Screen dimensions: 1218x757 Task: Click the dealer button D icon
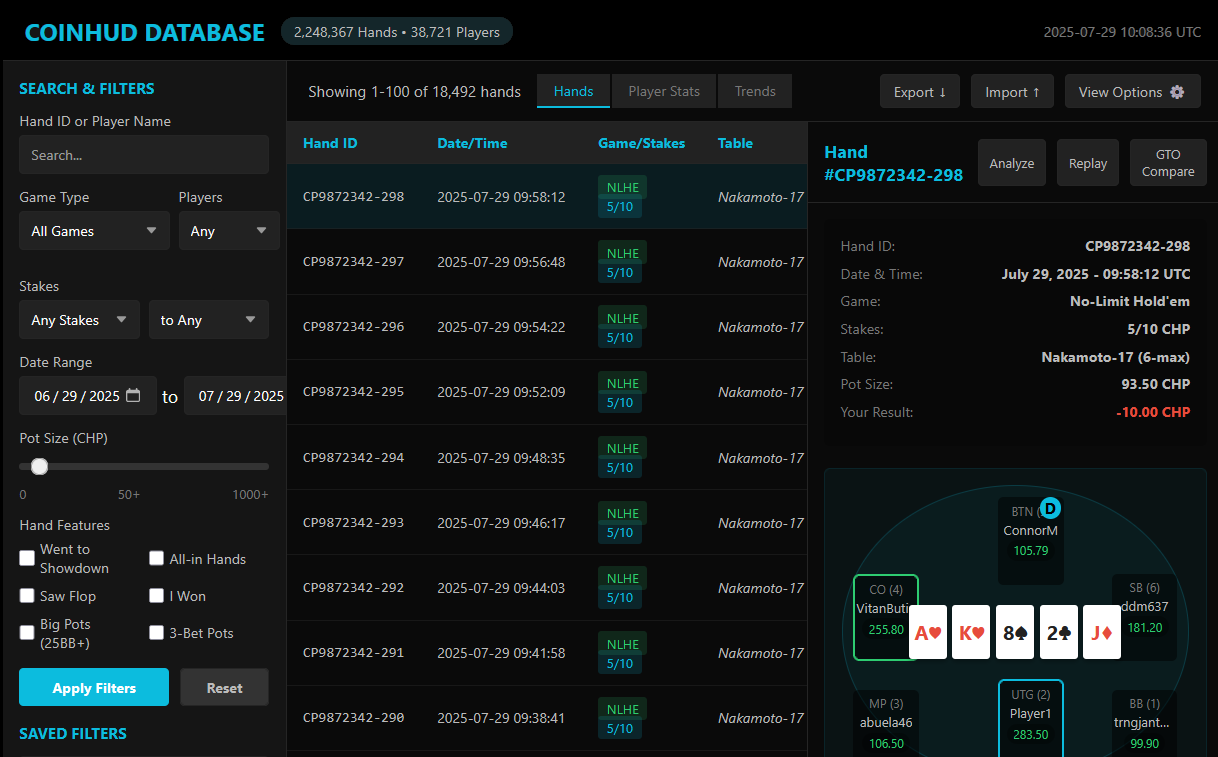pos(1050,508)
